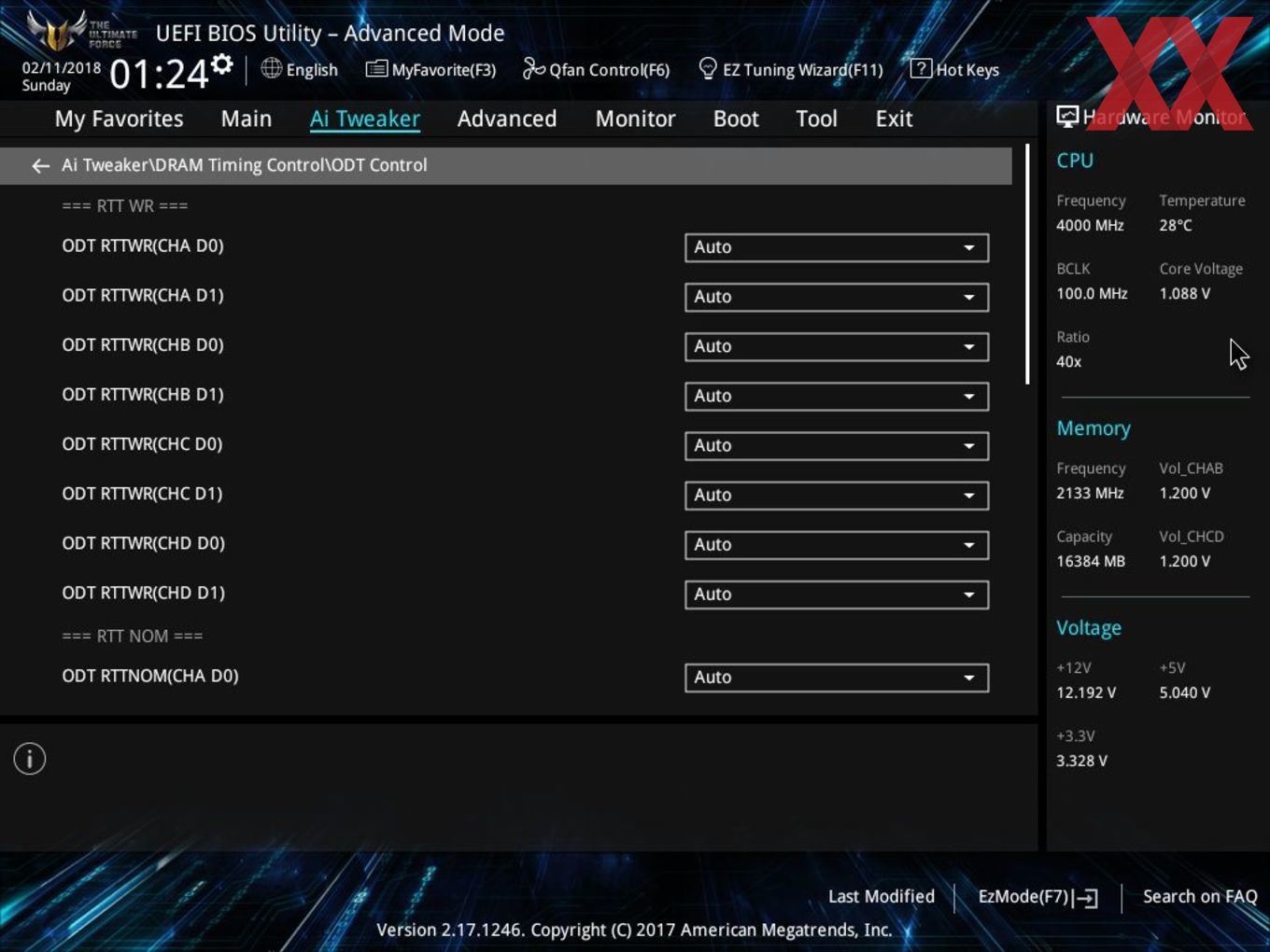Click the 3.328 V reading

point(1081,761)
